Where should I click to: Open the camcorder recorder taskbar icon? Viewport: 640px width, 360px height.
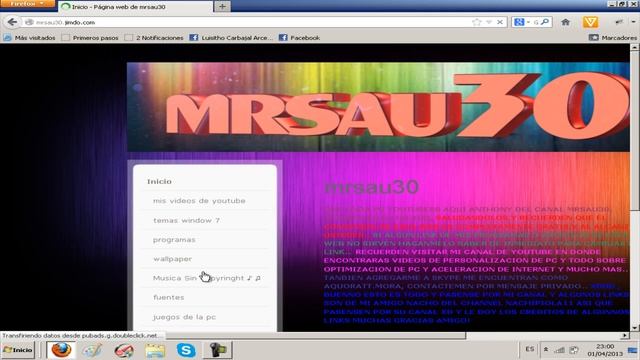tap(217, 350)
